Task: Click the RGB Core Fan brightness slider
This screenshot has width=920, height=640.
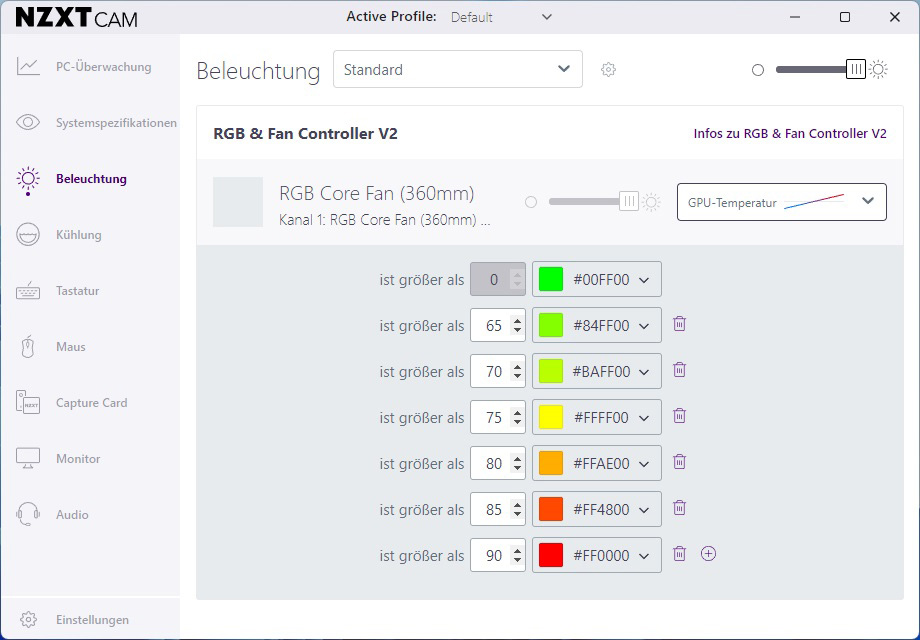Action: click(x=594, y=202)
